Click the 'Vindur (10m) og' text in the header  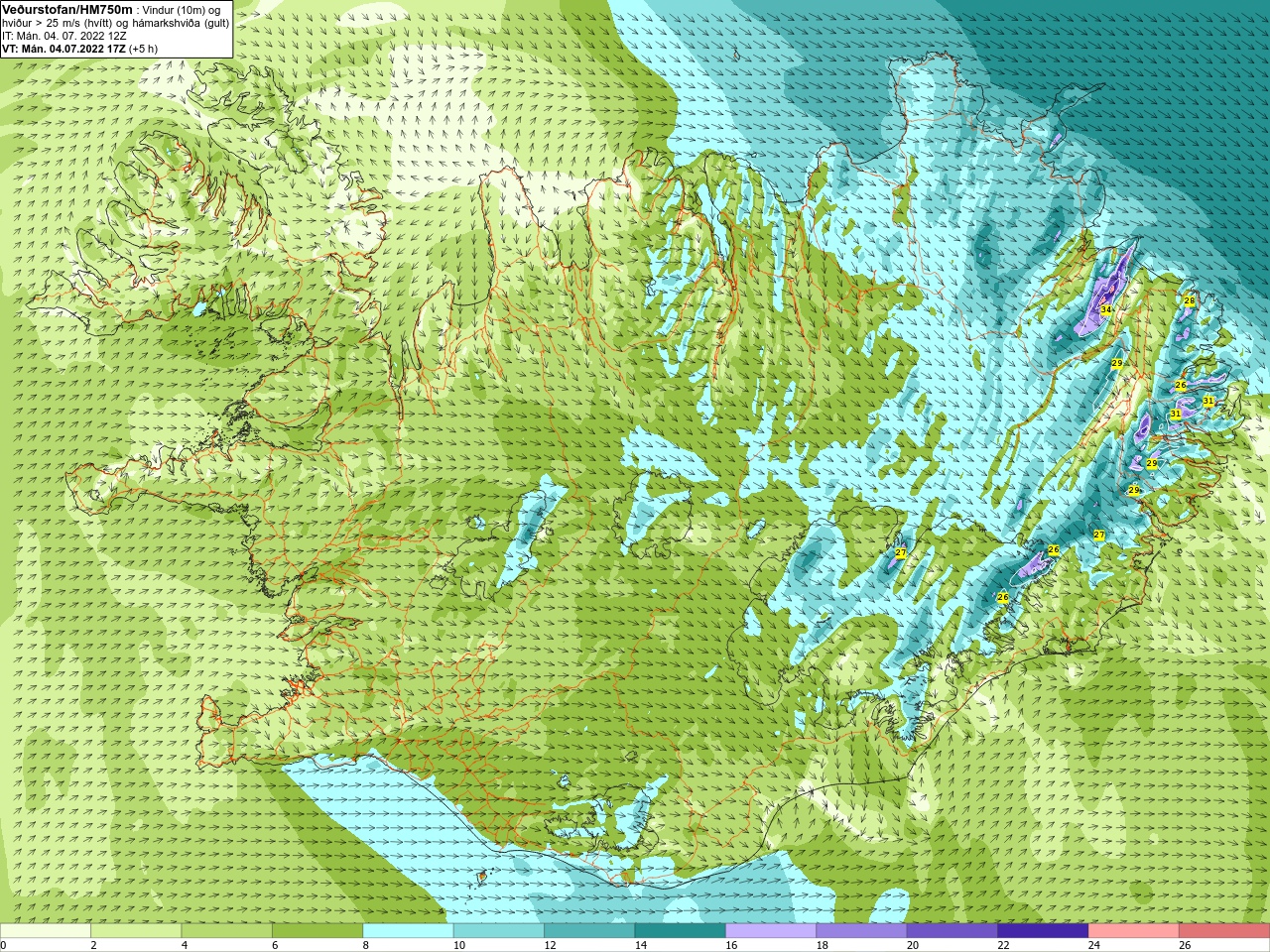coord(183,10)
